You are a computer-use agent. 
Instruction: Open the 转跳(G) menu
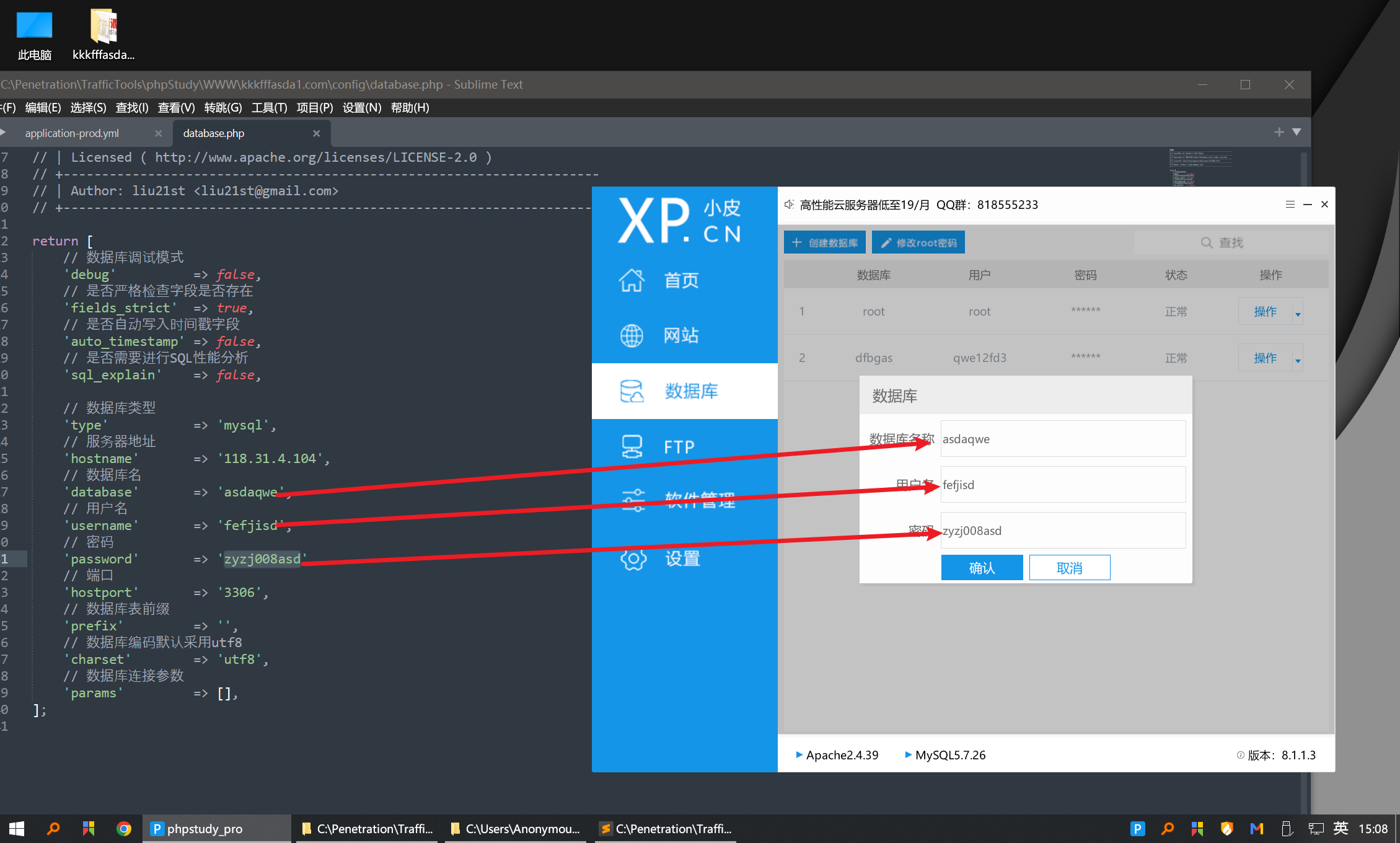coord(223,108)
